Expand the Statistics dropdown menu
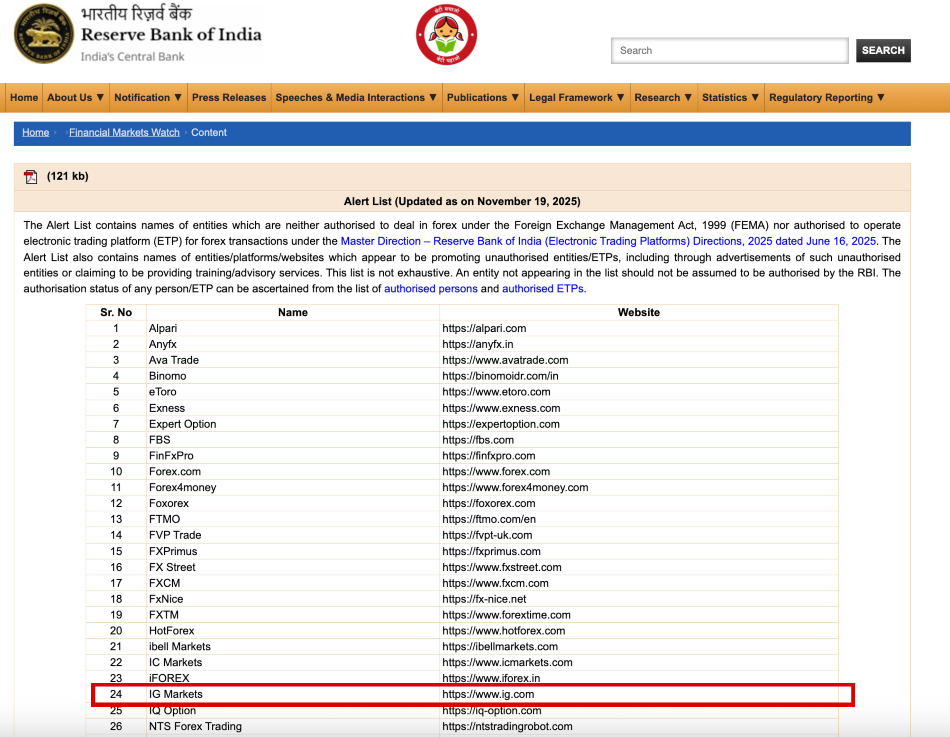 730,98
